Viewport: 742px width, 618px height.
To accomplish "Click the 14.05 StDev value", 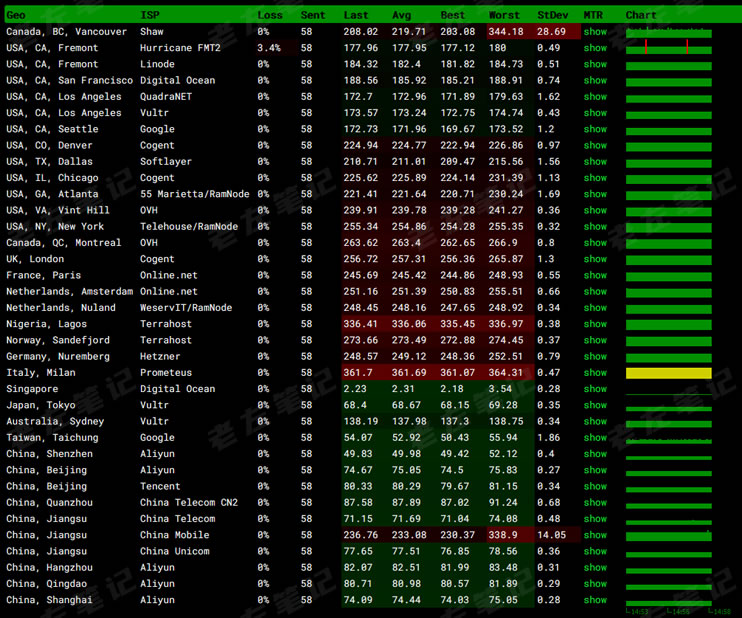I will [x=551, y=535].
